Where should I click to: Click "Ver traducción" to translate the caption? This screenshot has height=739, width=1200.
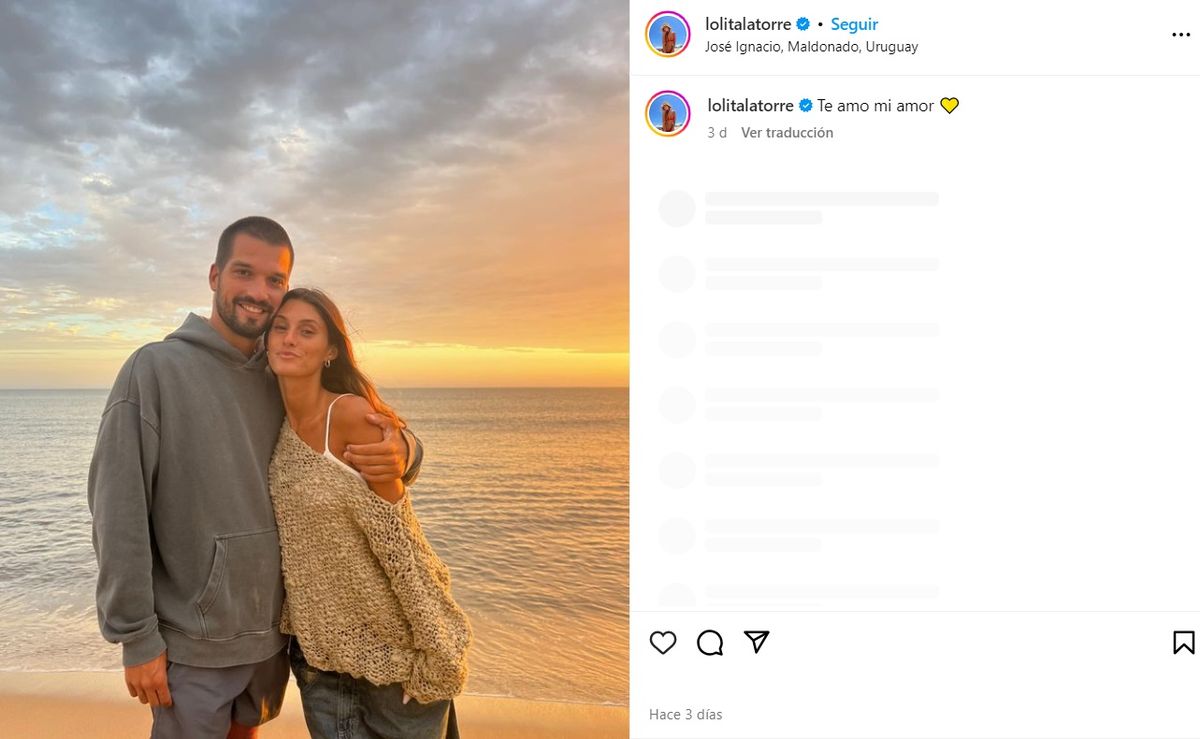[787, 132]
